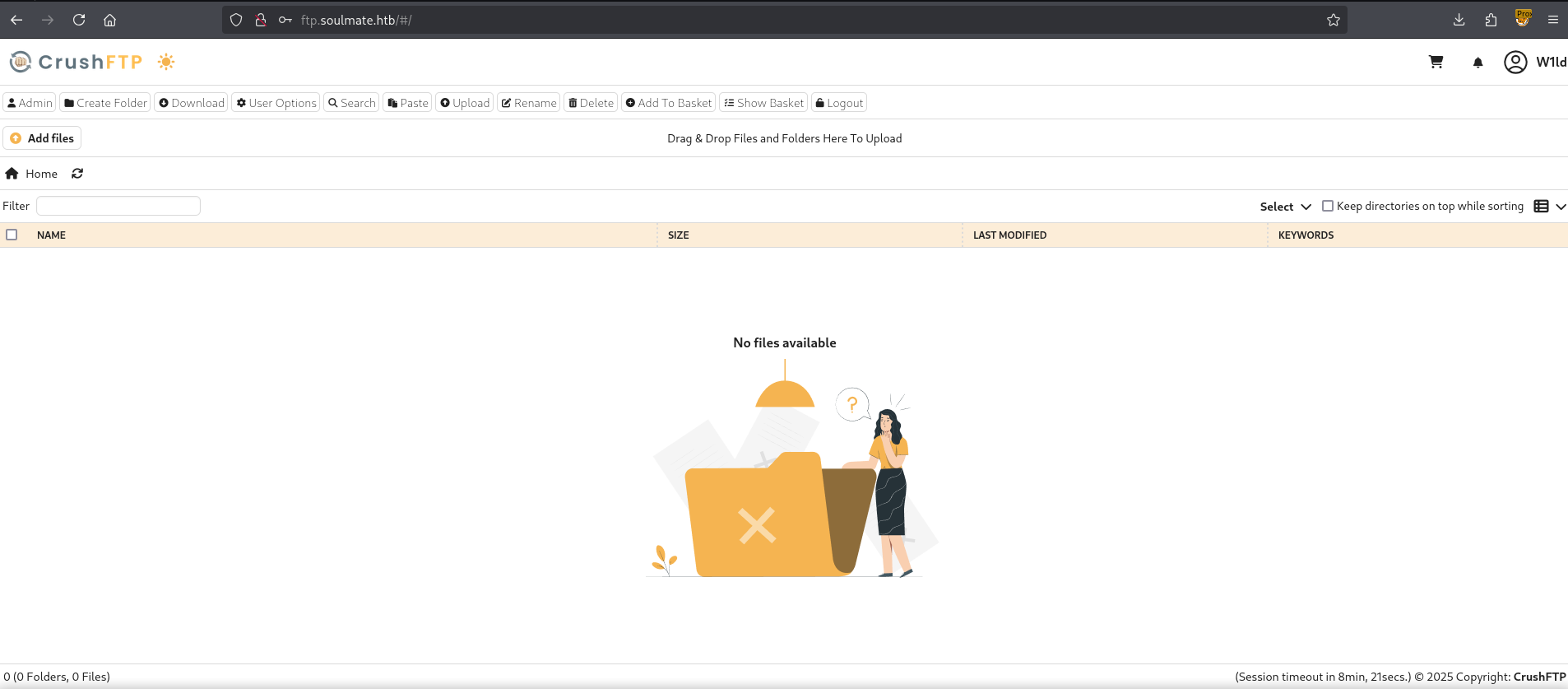Toggle light theme sun icon
Image resolution: width=1568 pixels, height=689 pixels.
click(166, 62)
